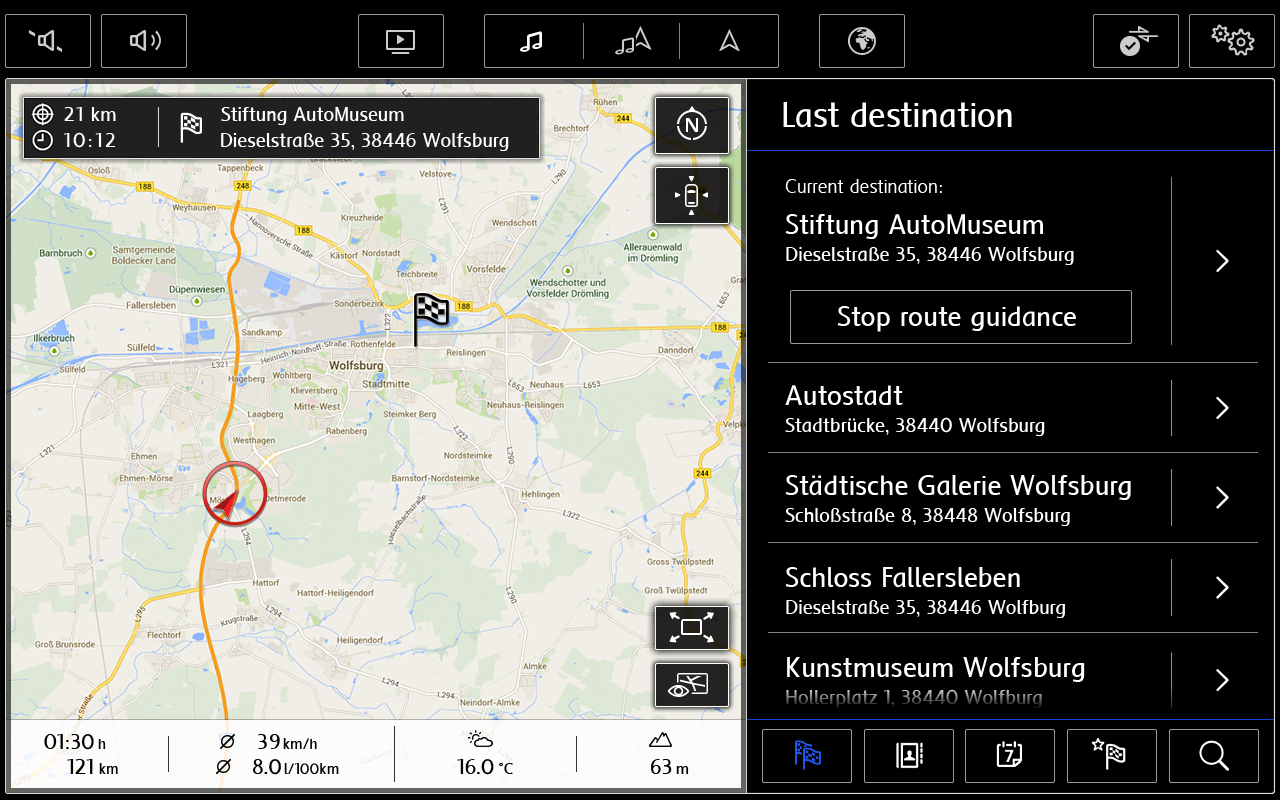1280x800 pixels.
Task: Click average consumption 8.0 l/100km value
Action: 278,768
